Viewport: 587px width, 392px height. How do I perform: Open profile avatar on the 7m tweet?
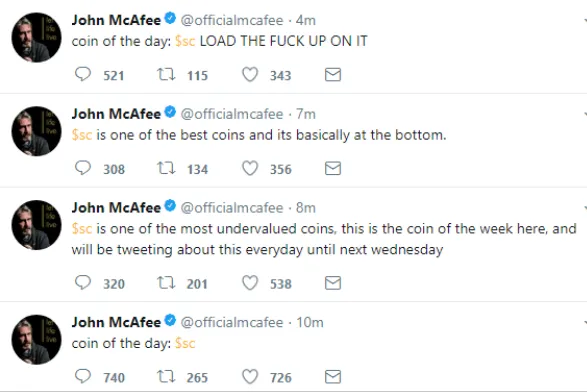click(36, 131)
